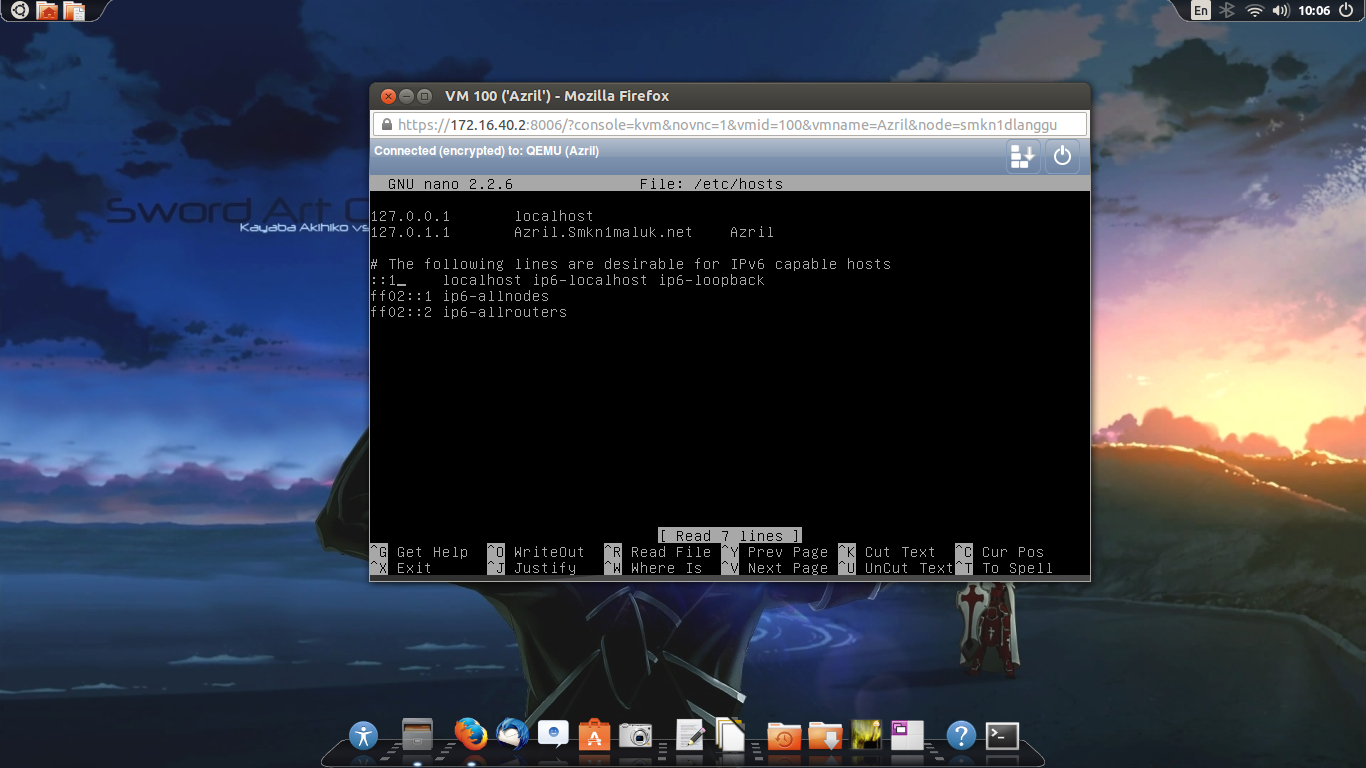1366x768 pixels.
Task: Open the accessibility icon in the dock
Action: [x=364, y=736]
